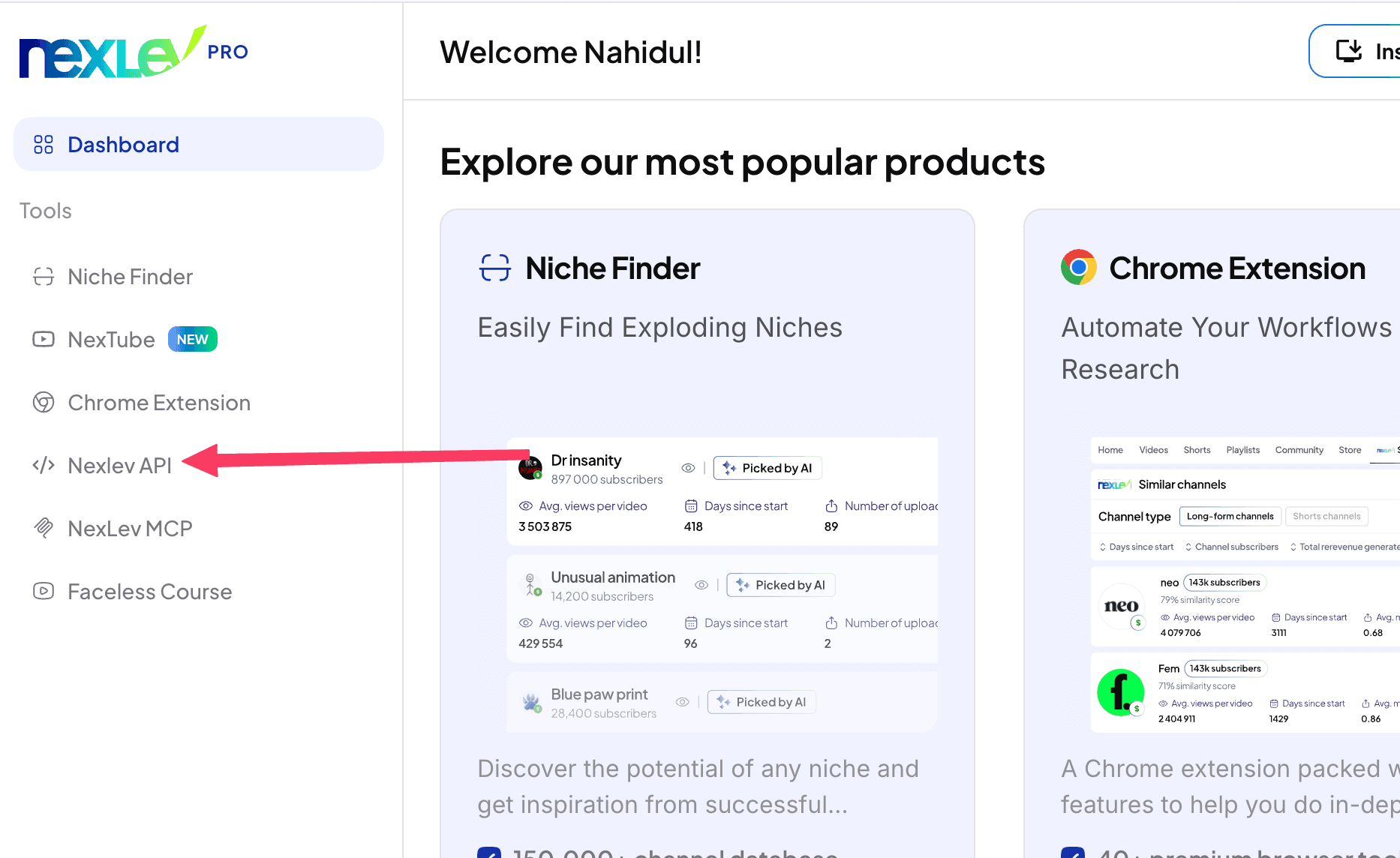Click the green Fem channel logo
The width and height of the screenshot is (1400, 858).
(1120, 692)
